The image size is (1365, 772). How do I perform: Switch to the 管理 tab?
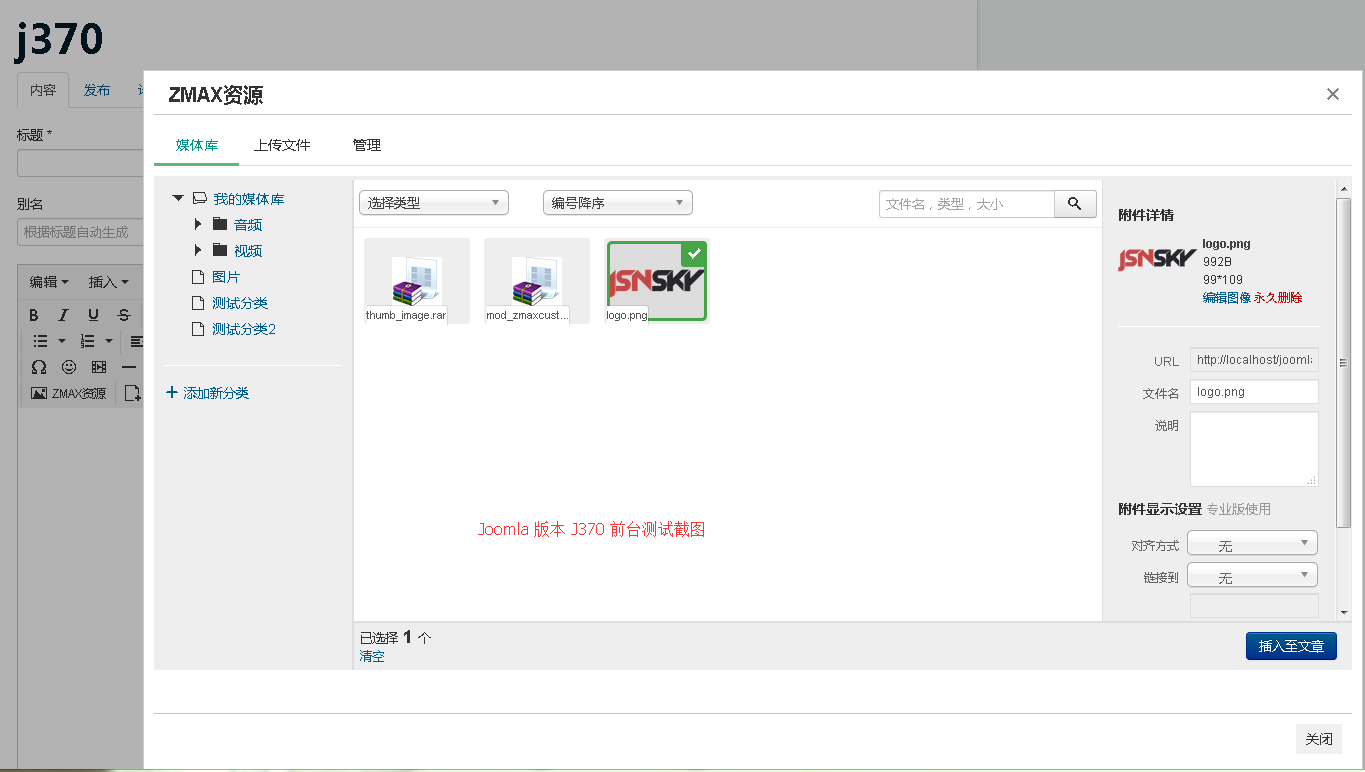[x=367, y=145]
